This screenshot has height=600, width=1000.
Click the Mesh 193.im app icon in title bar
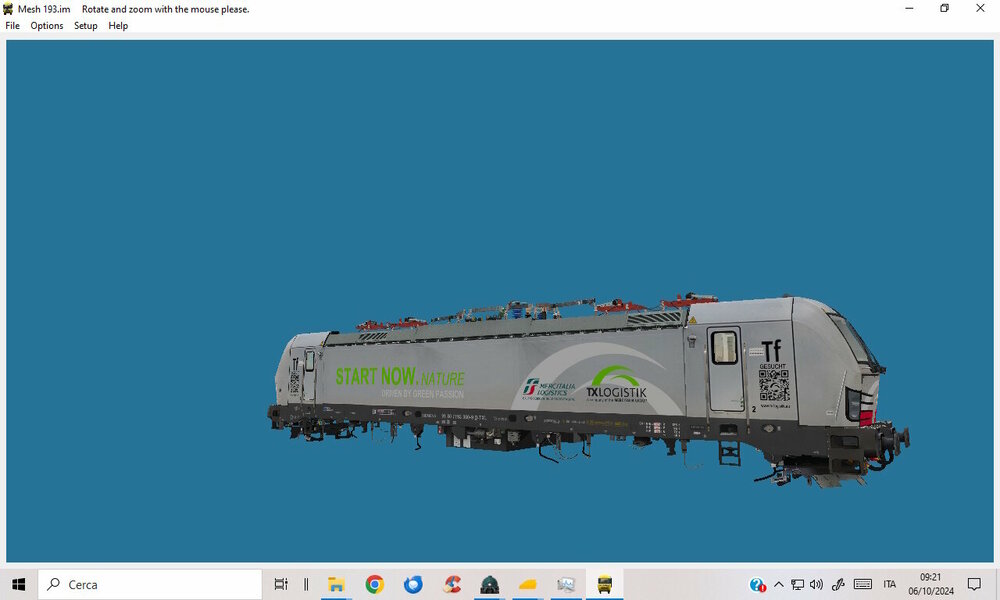click(8, 9)
